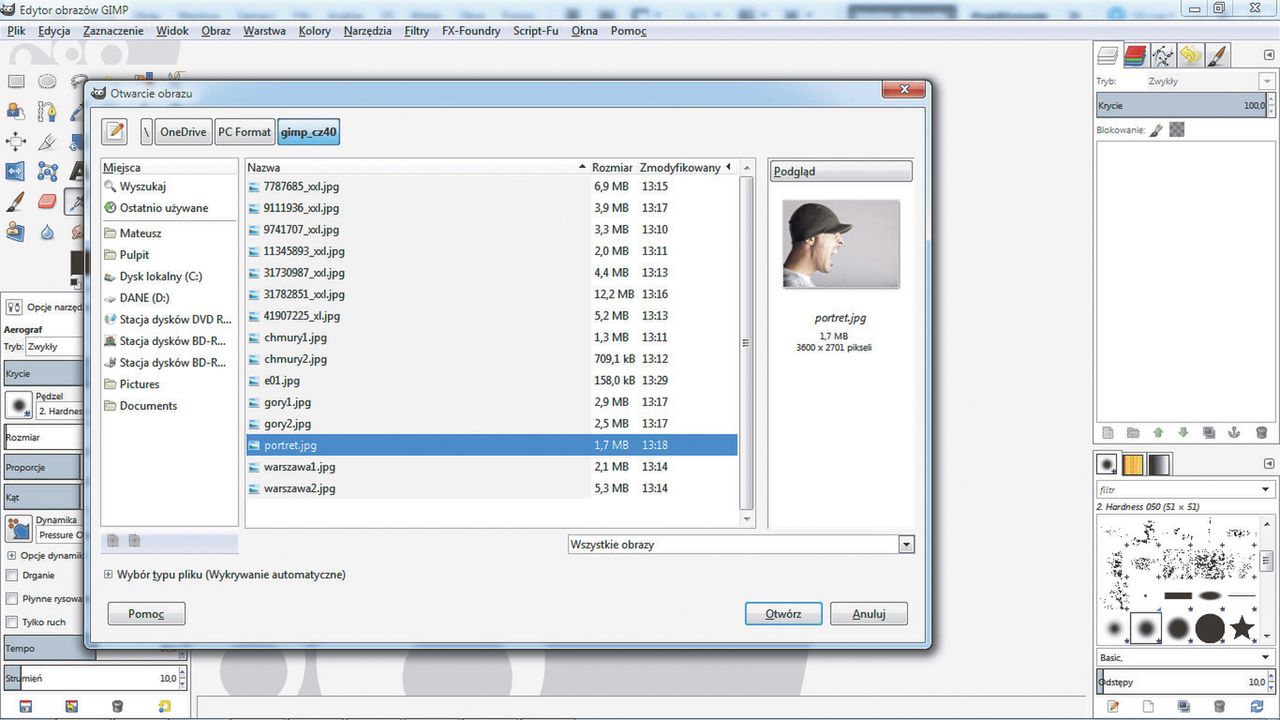Click the delete layer trash icon

point(1261,433)
